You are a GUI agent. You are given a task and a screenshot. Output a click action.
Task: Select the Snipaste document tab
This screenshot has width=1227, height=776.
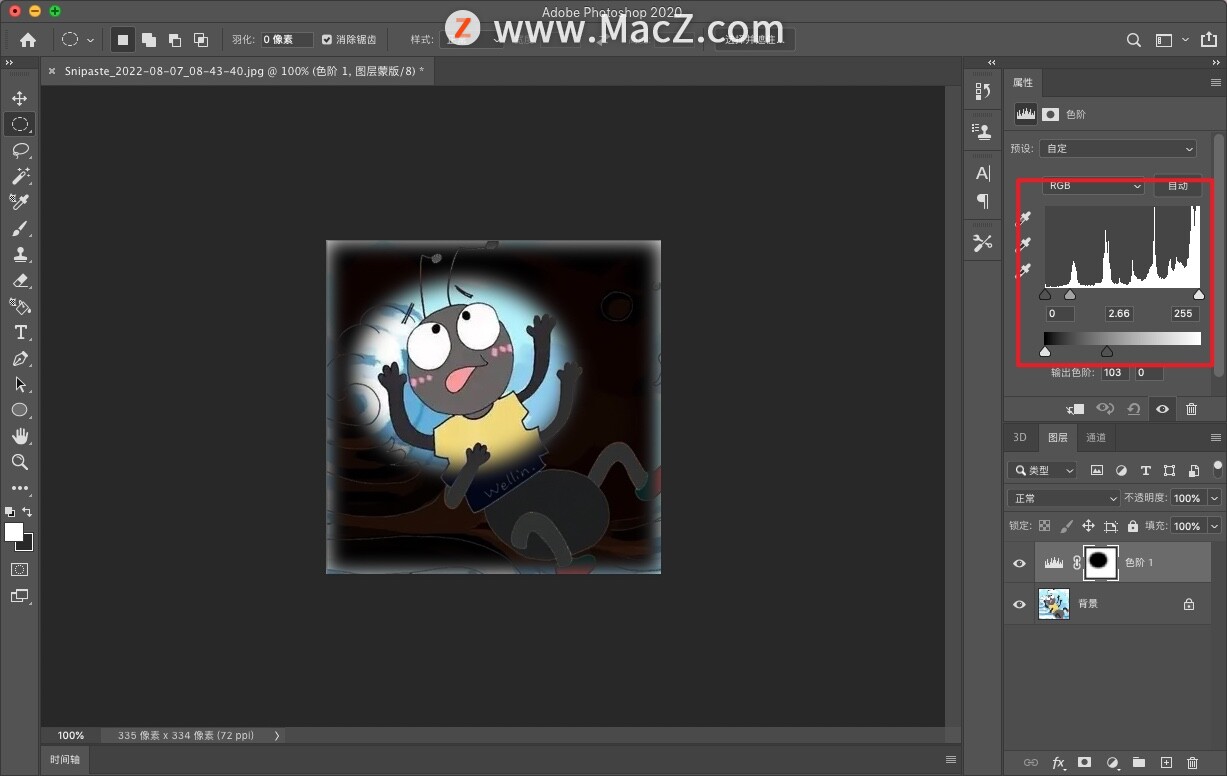coord(236,71)
